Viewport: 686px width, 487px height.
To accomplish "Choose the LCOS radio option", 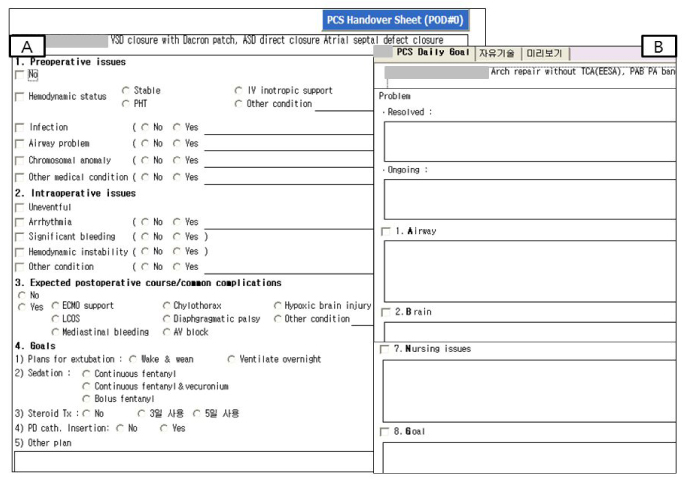I will click(x=56, y=319).
